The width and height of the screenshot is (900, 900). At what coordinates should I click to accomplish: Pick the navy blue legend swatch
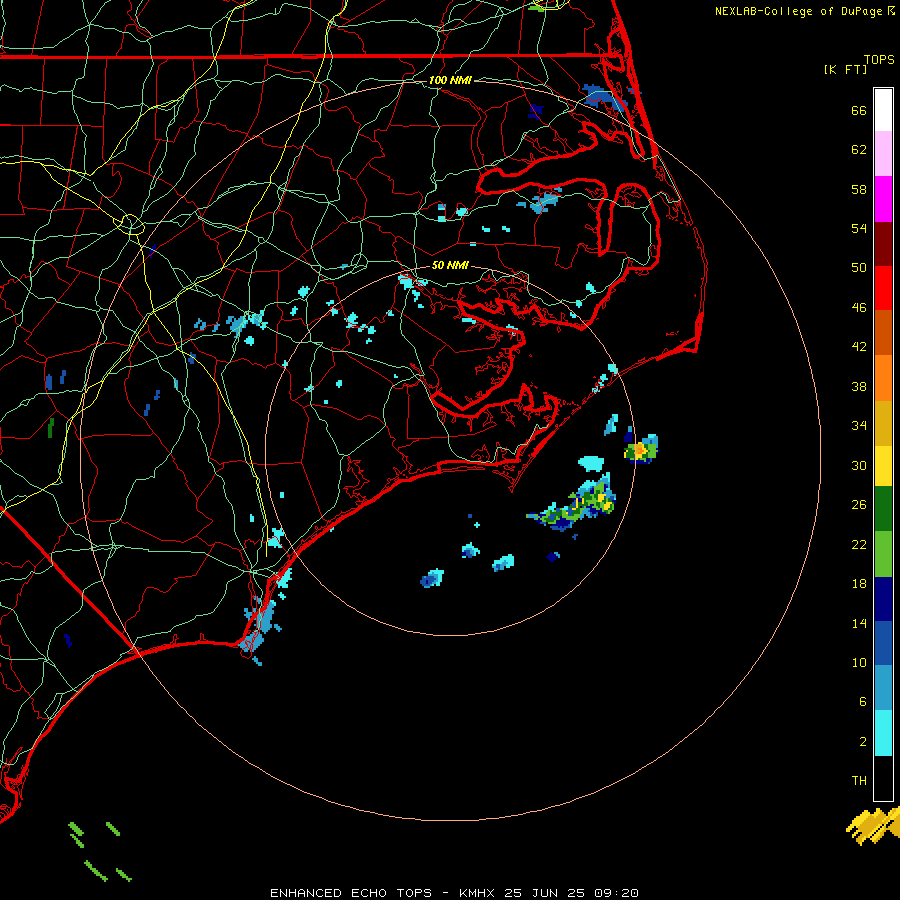tap(883, 599)
